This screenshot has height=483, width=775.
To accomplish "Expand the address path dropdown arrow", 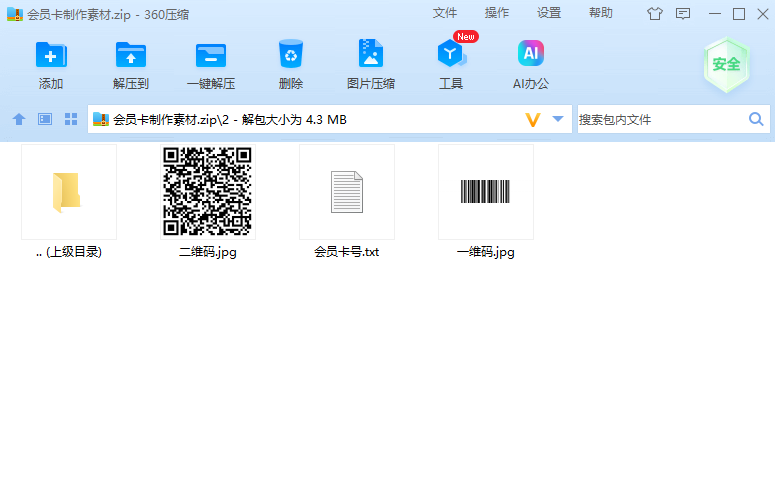I will click(558, 119).
